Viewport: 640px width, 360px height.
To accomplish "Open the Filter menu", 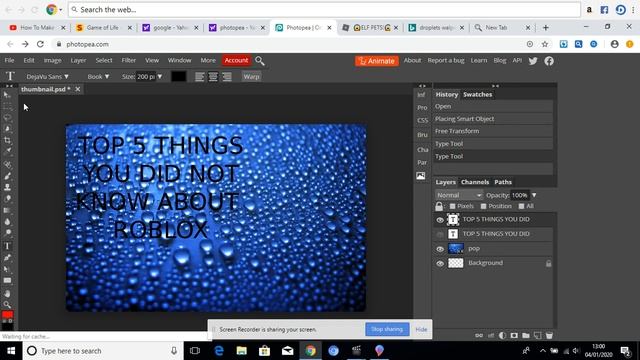I will click(129, 60).
